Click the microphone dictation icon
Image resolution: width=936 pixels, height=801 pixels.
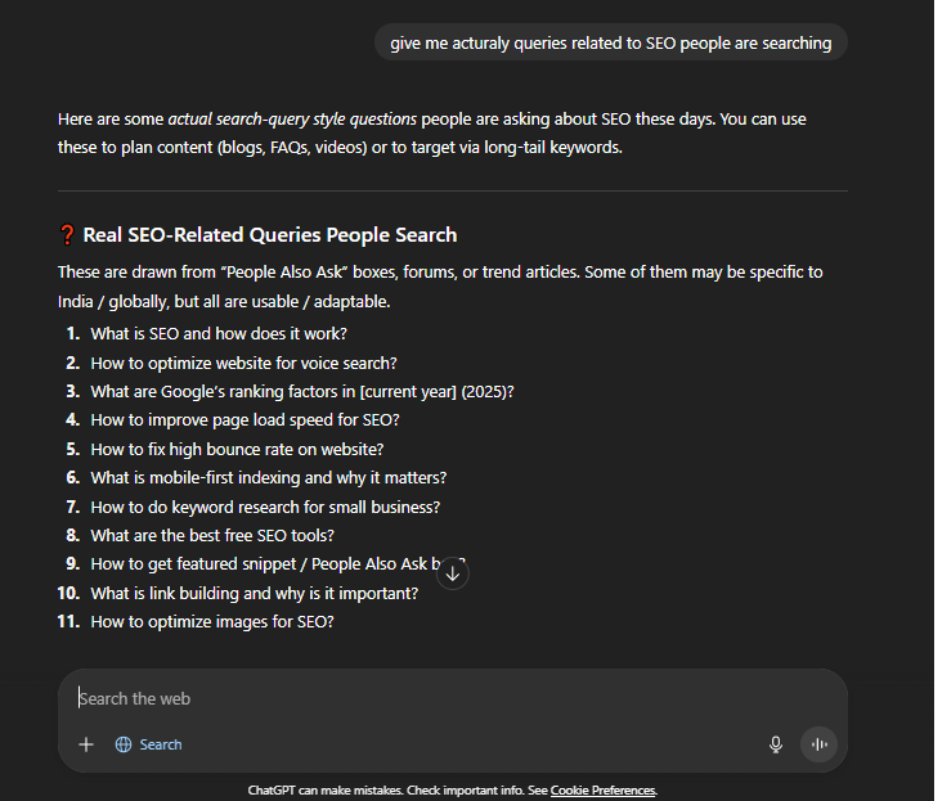pos(775,744)
